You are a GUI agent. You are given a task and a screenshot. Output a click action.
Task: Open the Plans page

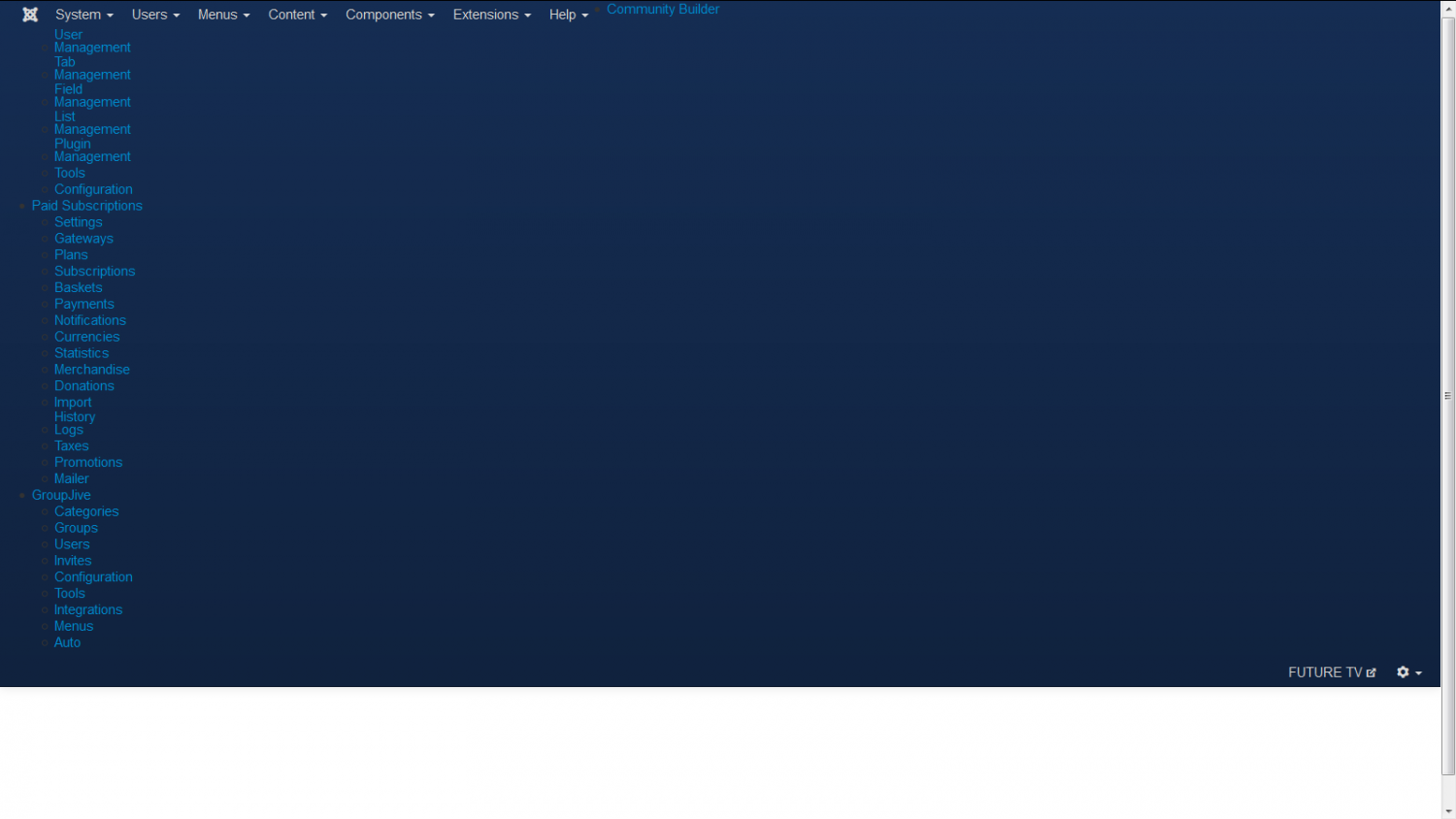click(x=71, y=255)
